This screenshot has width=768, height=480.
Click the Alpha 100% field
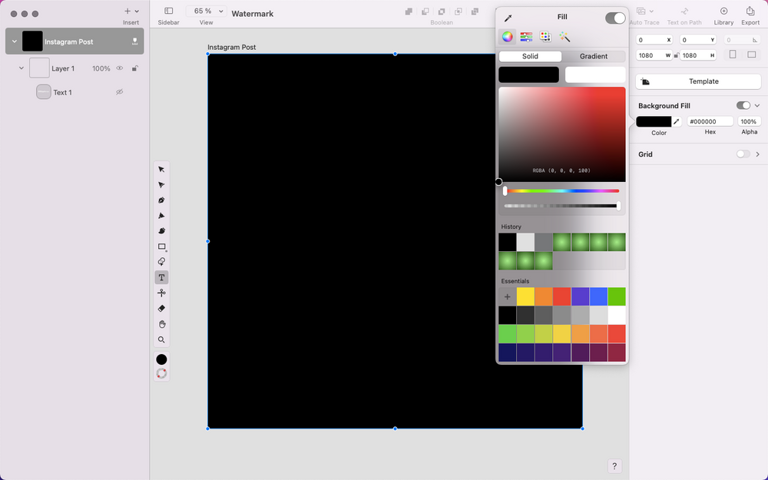coord(748,121)
